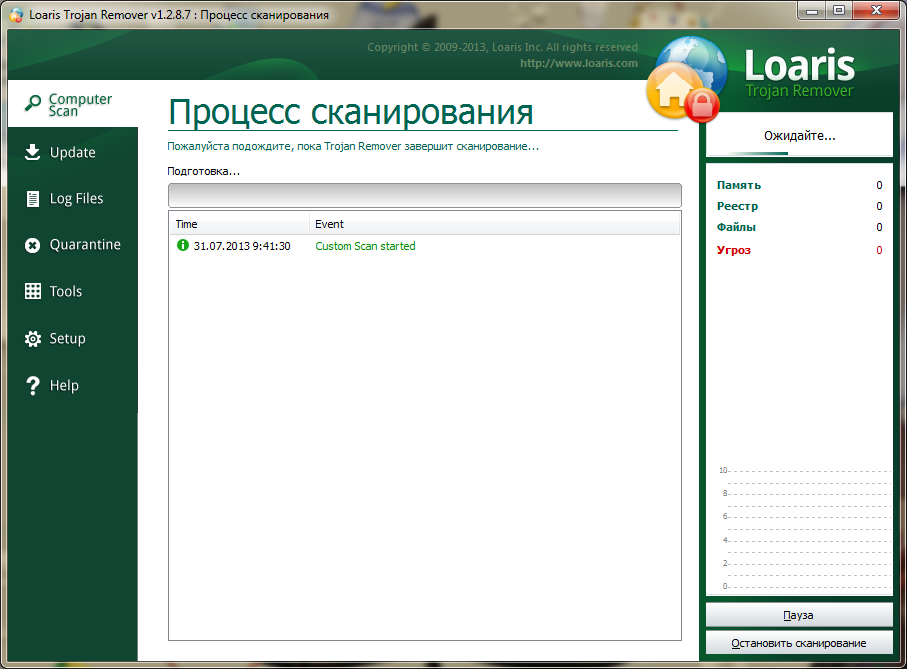Click the title bar application icon
The image size is (907, 669).
(16, 14)
